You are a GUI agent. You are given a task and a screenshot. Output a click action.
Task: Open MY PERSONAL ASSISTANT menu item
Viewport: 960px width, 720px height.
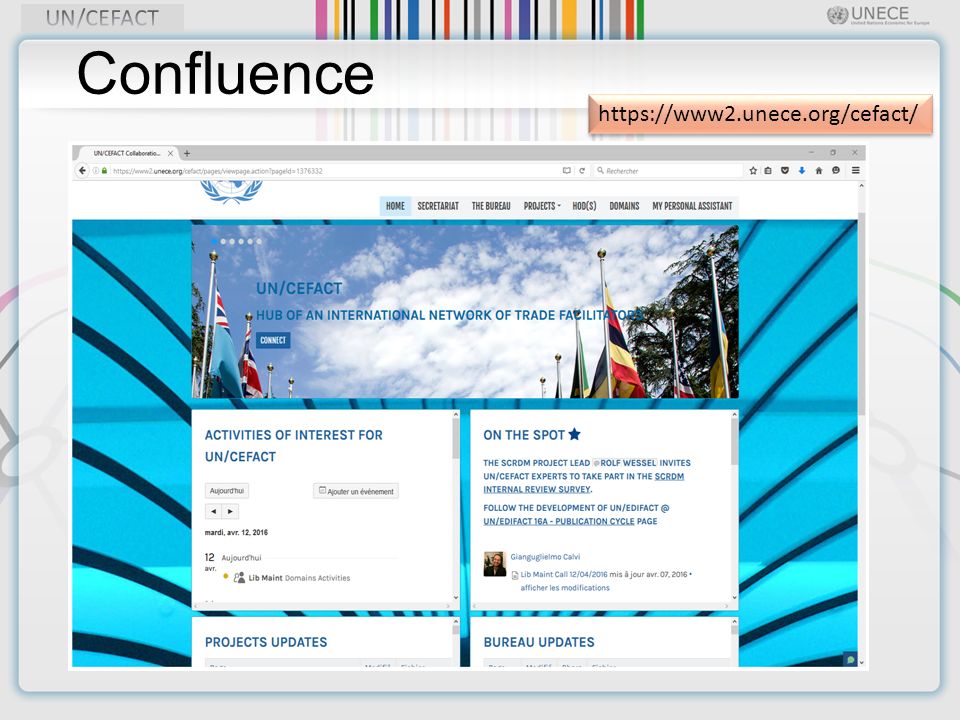tap(692, 206)
